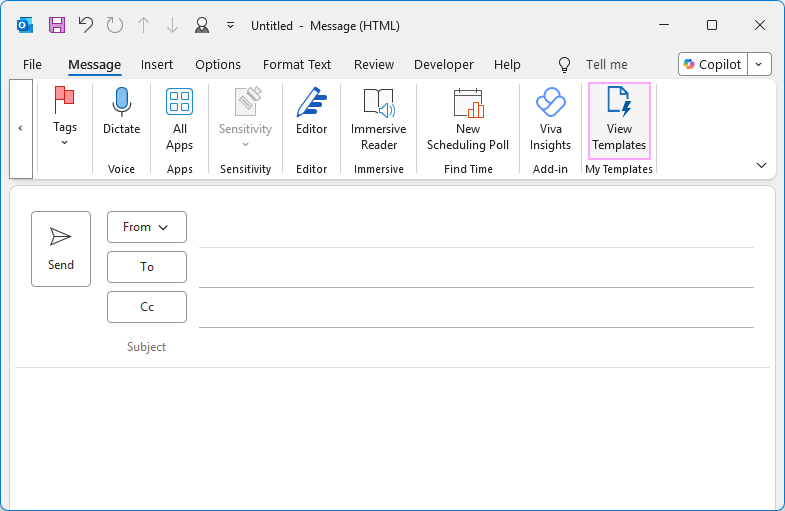Image resolution: width=785 pixels, height=511 pixels.
Task: Maximize the message window
Action: (x=712, y=25)
